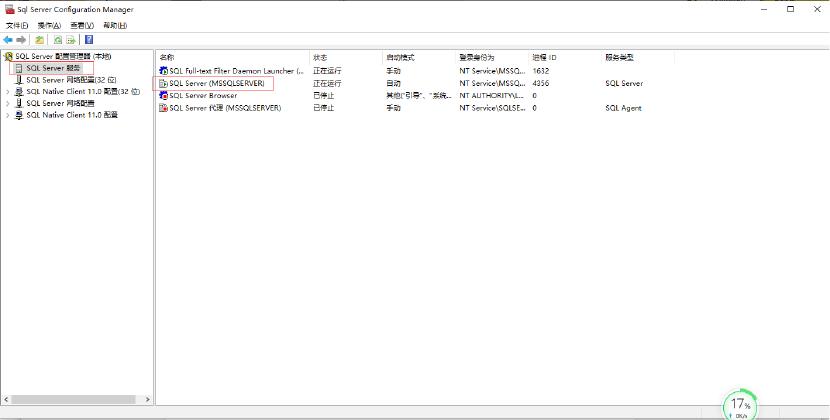The width and height of the screenshot is (830, 420).
Task: Minimize the Configuration Manager window
Action: pos(764,9)
